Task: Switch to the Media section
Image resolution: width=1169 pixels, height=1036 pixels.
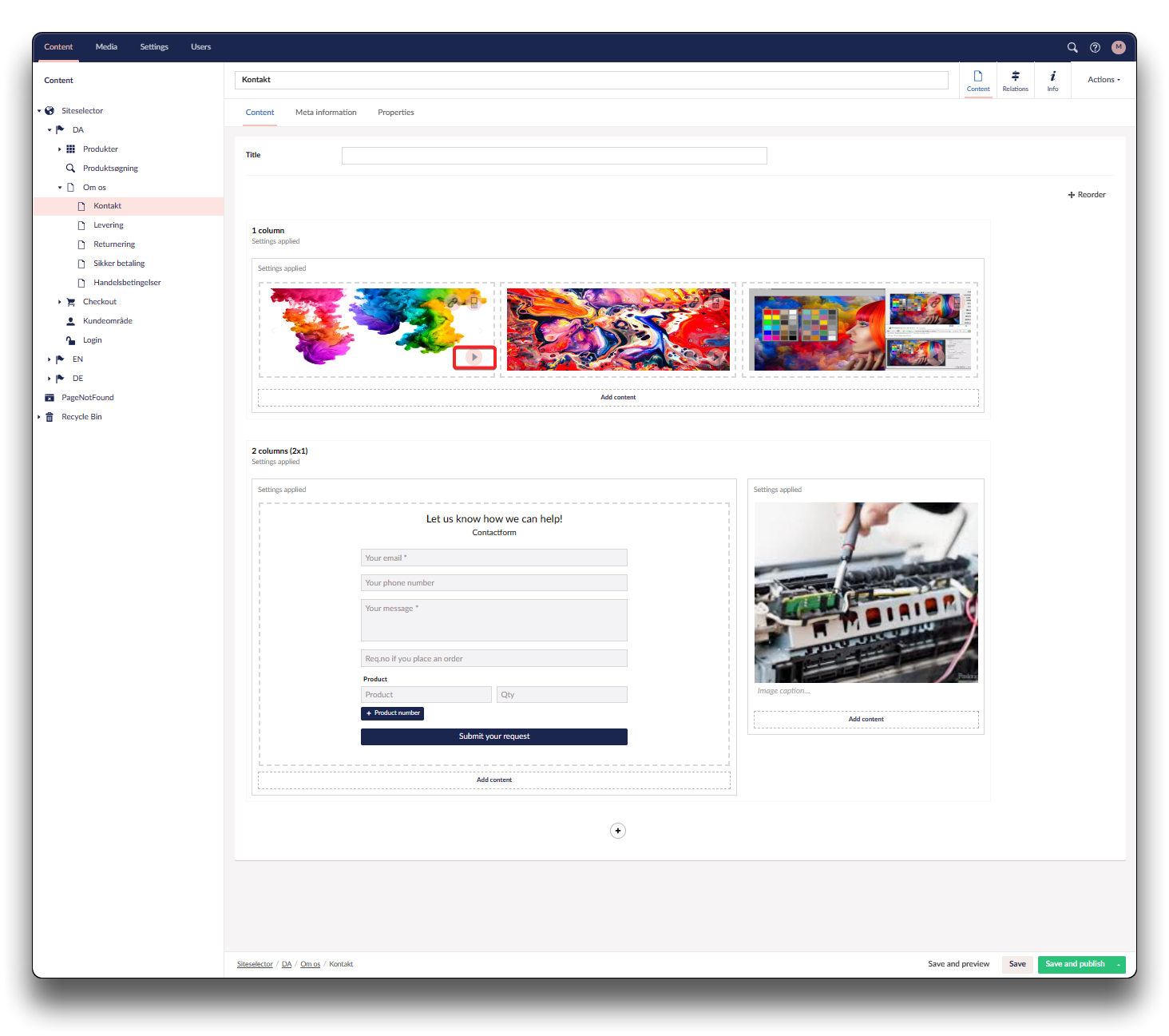Action: [106, 47]
